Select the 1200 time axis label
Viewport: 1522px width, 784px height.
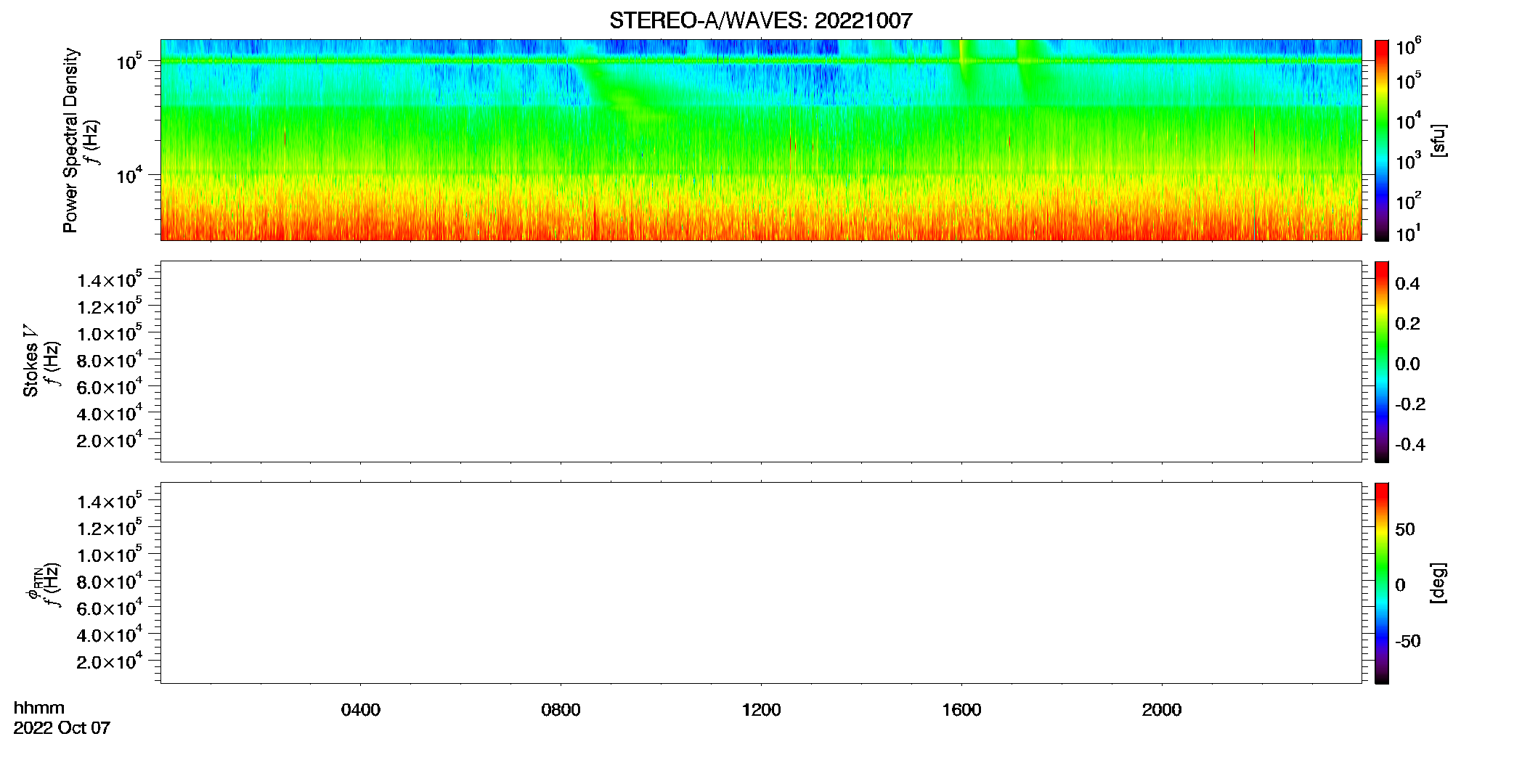pyautogui.click(x=761, y=710)
